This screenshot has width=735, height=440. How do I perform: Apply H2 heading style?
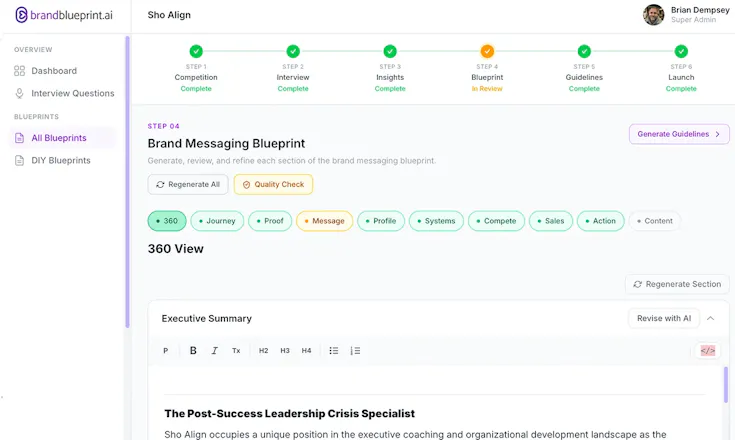[263, 351]
